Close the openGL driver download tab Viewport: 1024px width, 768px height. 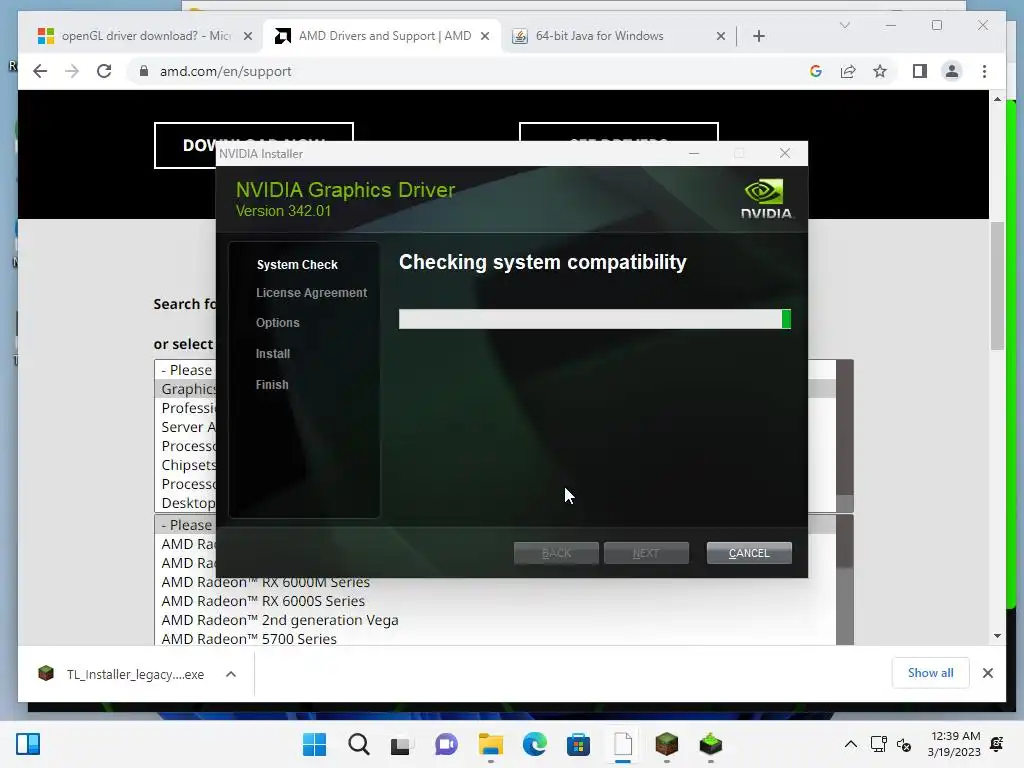click(x=248, y=36)
